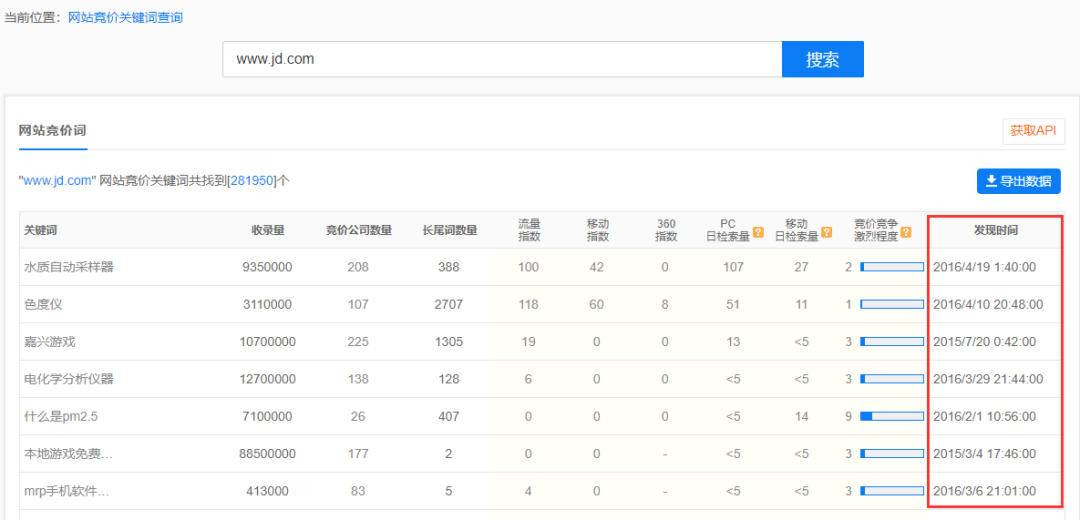The width and height of the screenshot is (1080, 520).
Task: Click competition bar for 水质自动采样器 row
Action: [x=892, y=267]
